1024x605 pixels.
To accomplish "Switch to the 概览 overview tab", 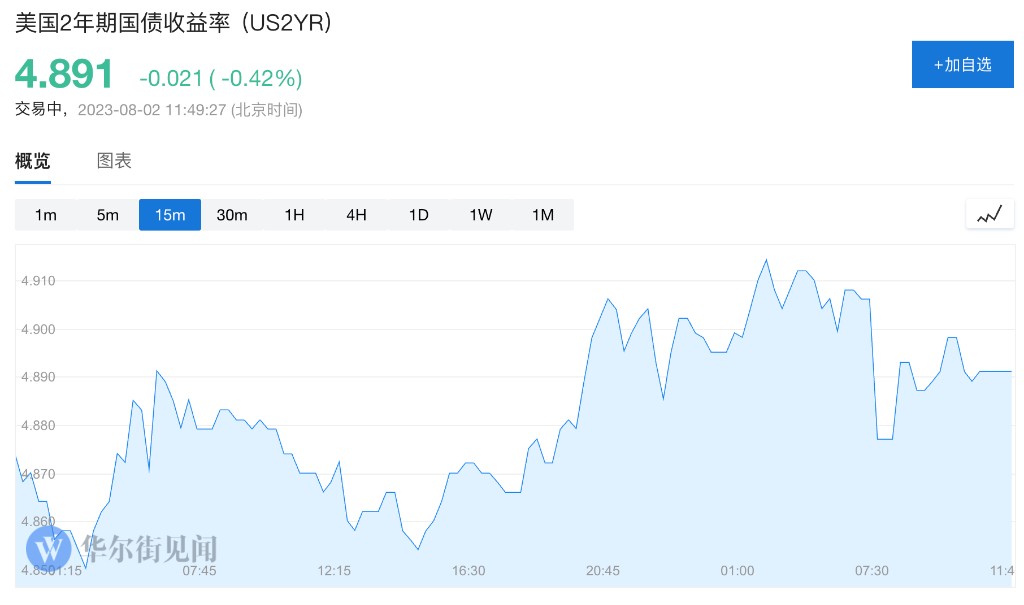I will click(33, 161).
